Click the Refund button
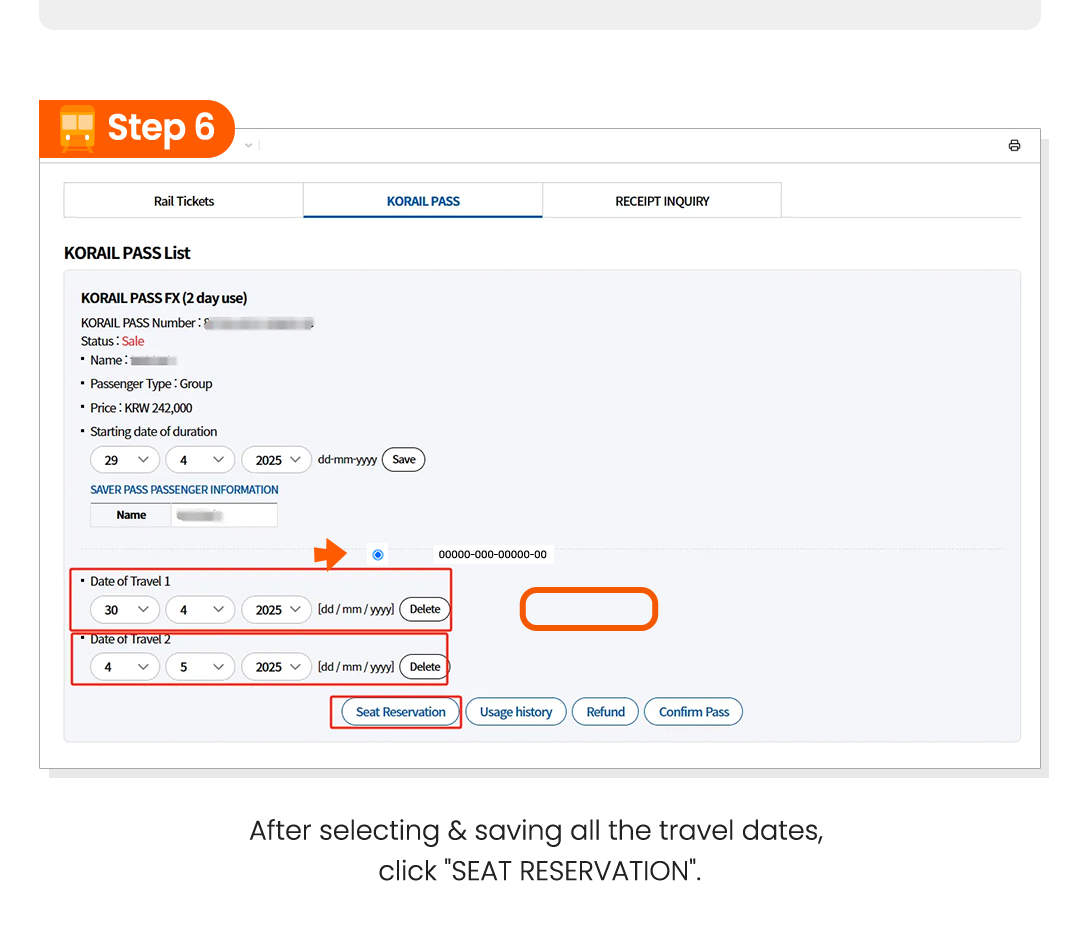This screenshot has width=1080, height=931. point(605,712)
